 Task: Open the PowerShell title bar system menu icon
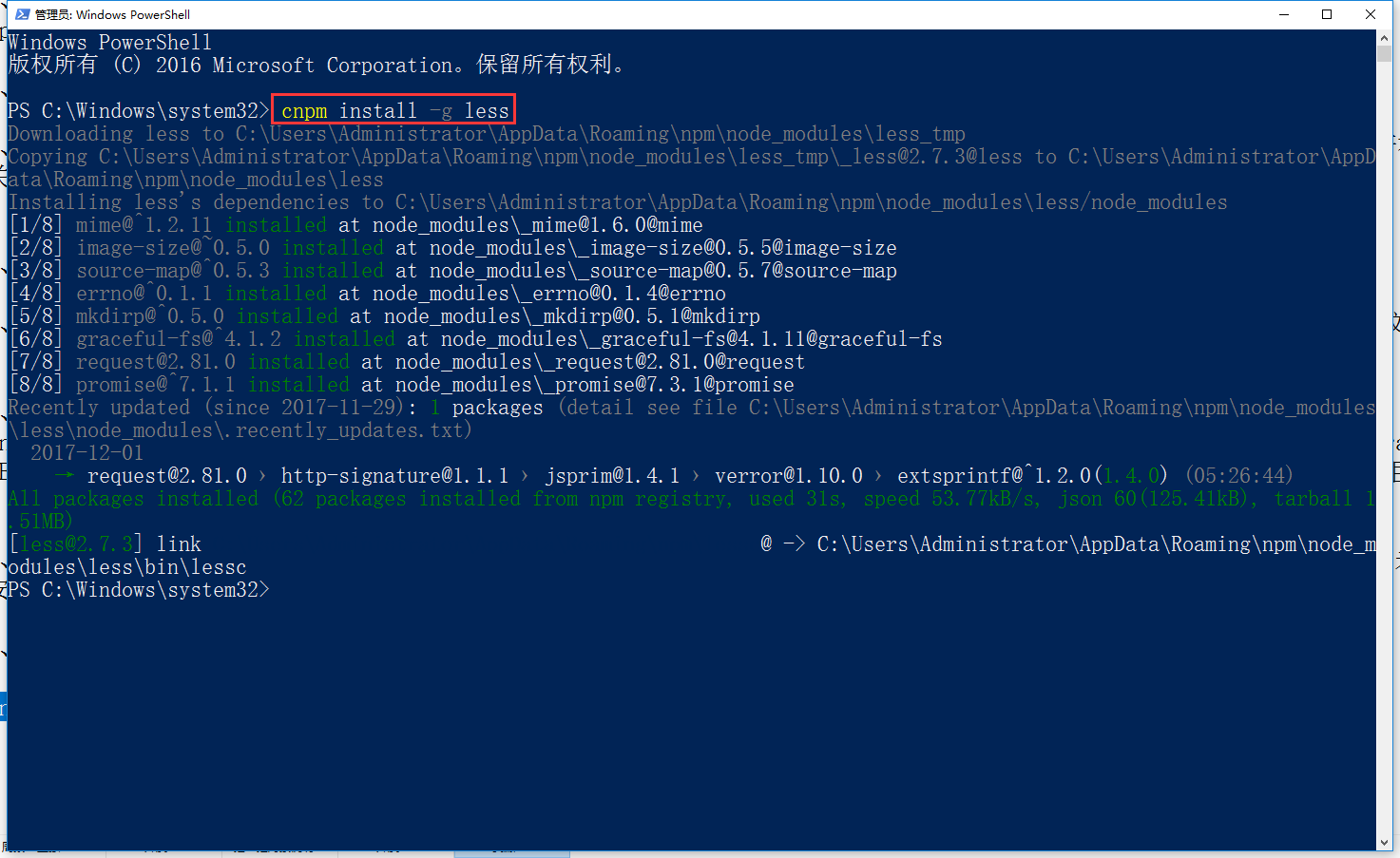pos(22,14)
